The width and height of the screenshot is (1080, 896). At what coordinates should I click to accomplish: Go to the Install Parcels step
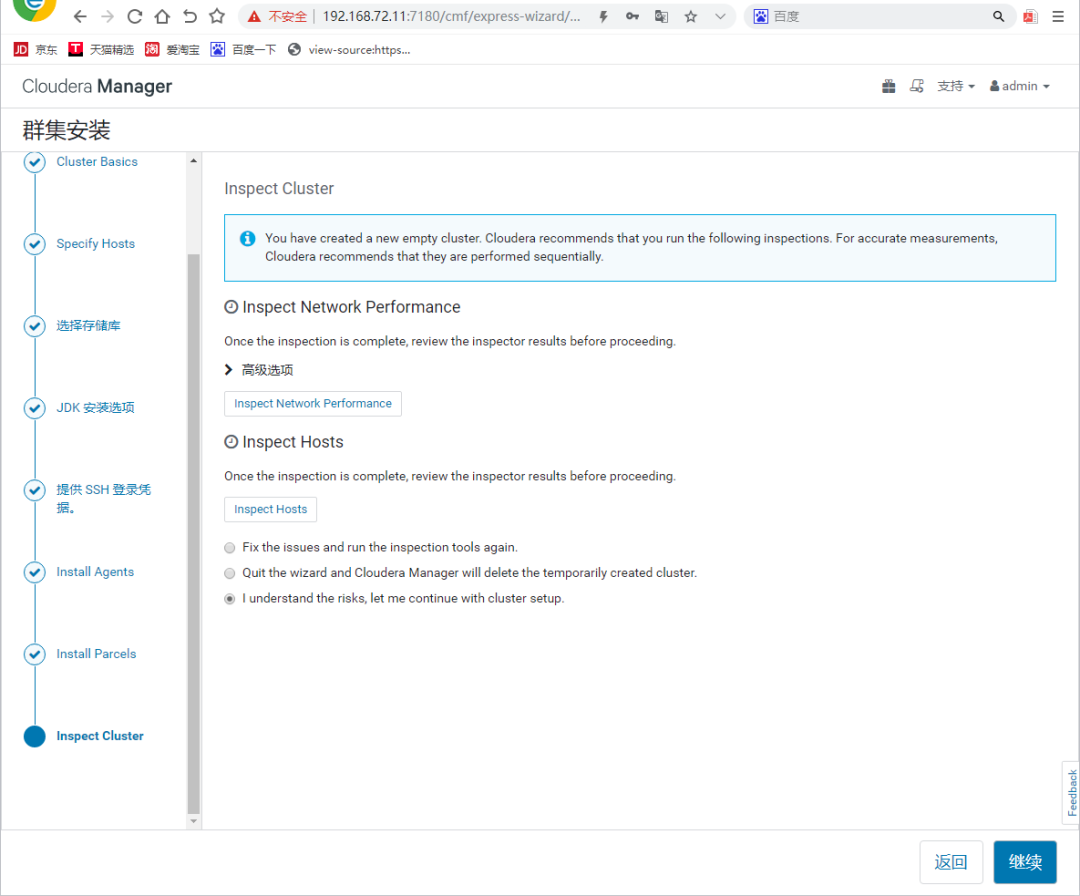coord(96,654)
